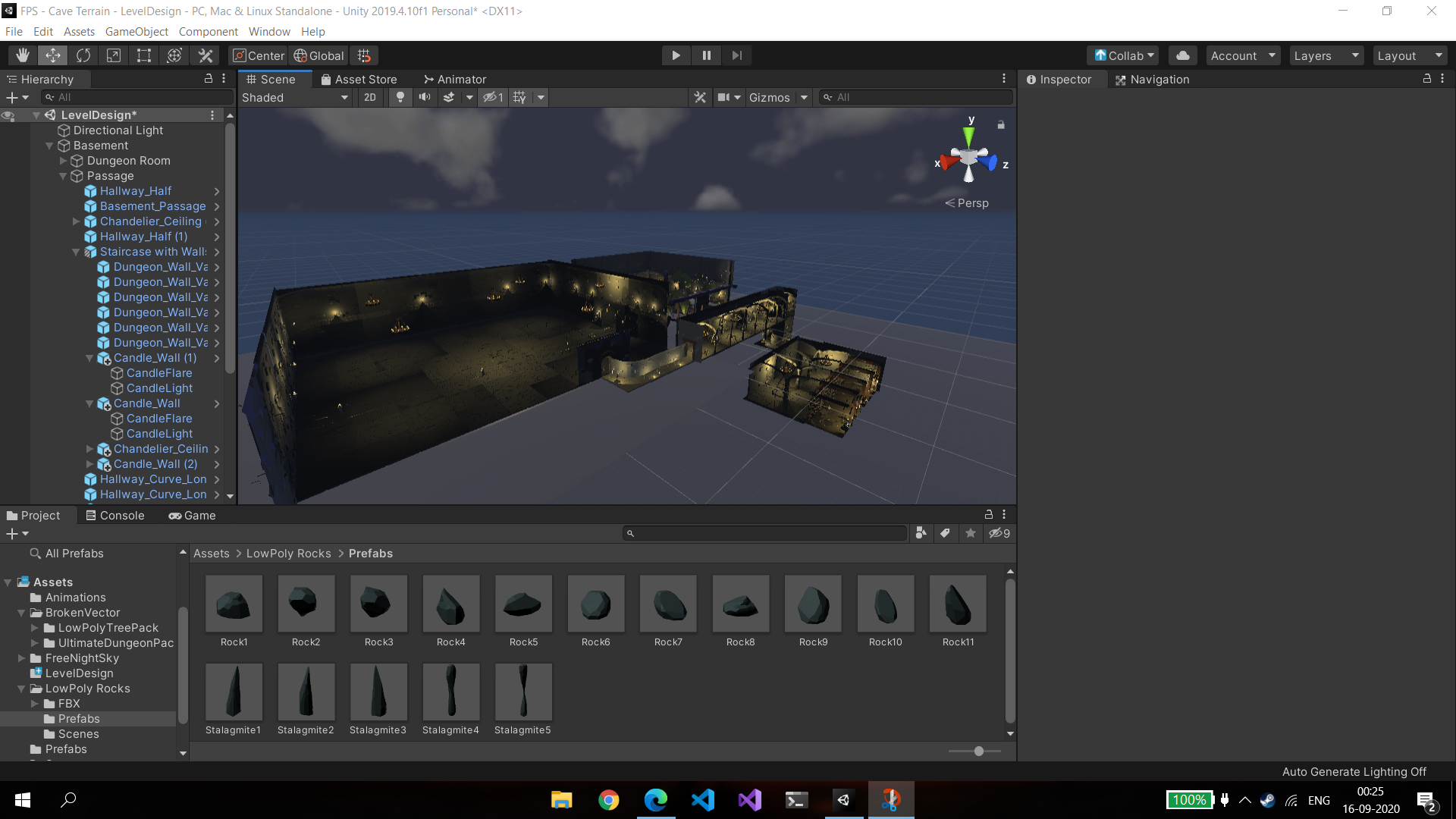The height and width of the screenshot is (819, 1456).
Task: Collapse the Passage tree item
Action: [x=63, y=176]
